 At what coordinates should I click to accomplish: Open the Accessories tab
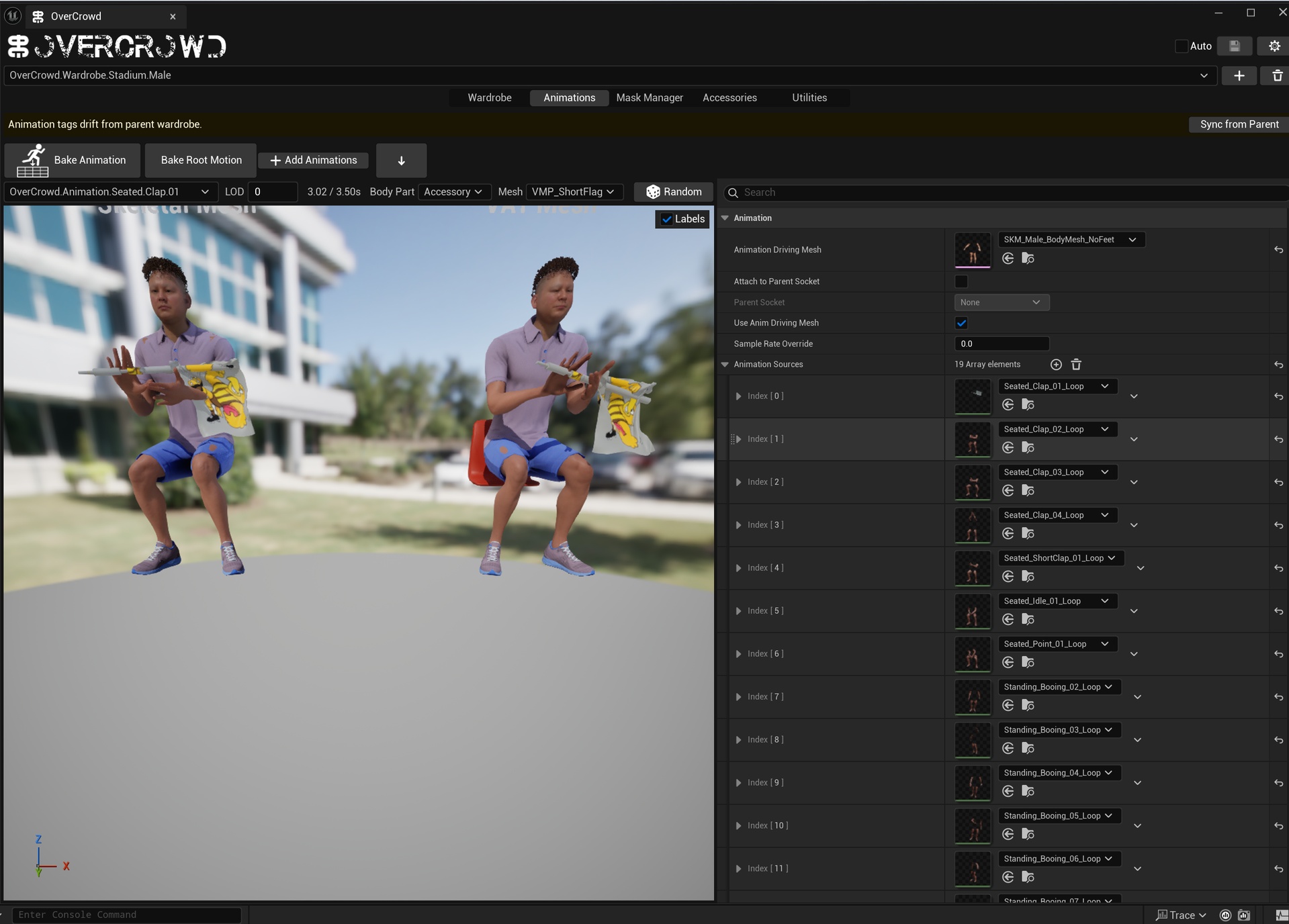[x=729, y=98]
